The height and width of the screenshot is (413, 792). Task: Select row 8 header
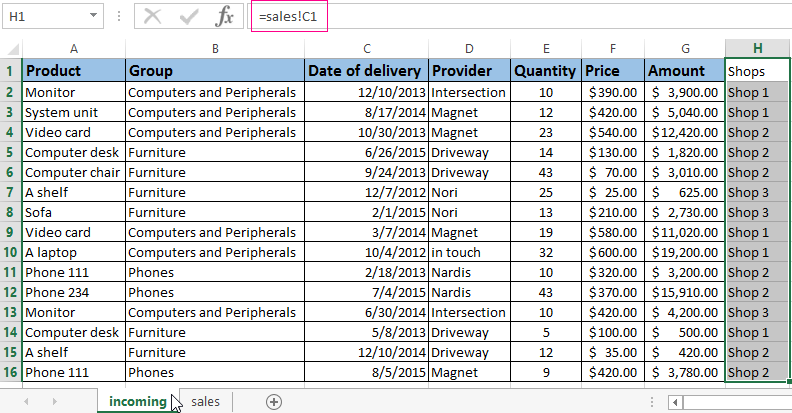pyautogui.click(x=11, y=212)
